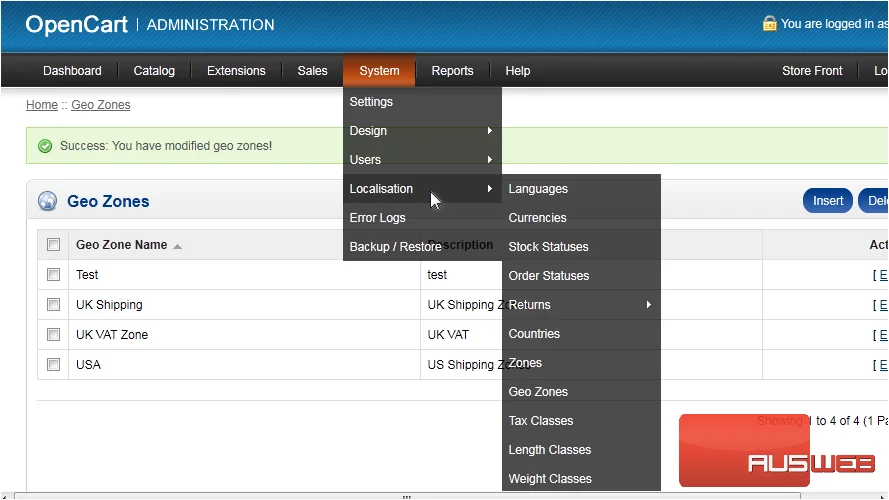889x500 pixels.
Task: Toggle the select-all checkbox in table header
Action: pos(53,245)
